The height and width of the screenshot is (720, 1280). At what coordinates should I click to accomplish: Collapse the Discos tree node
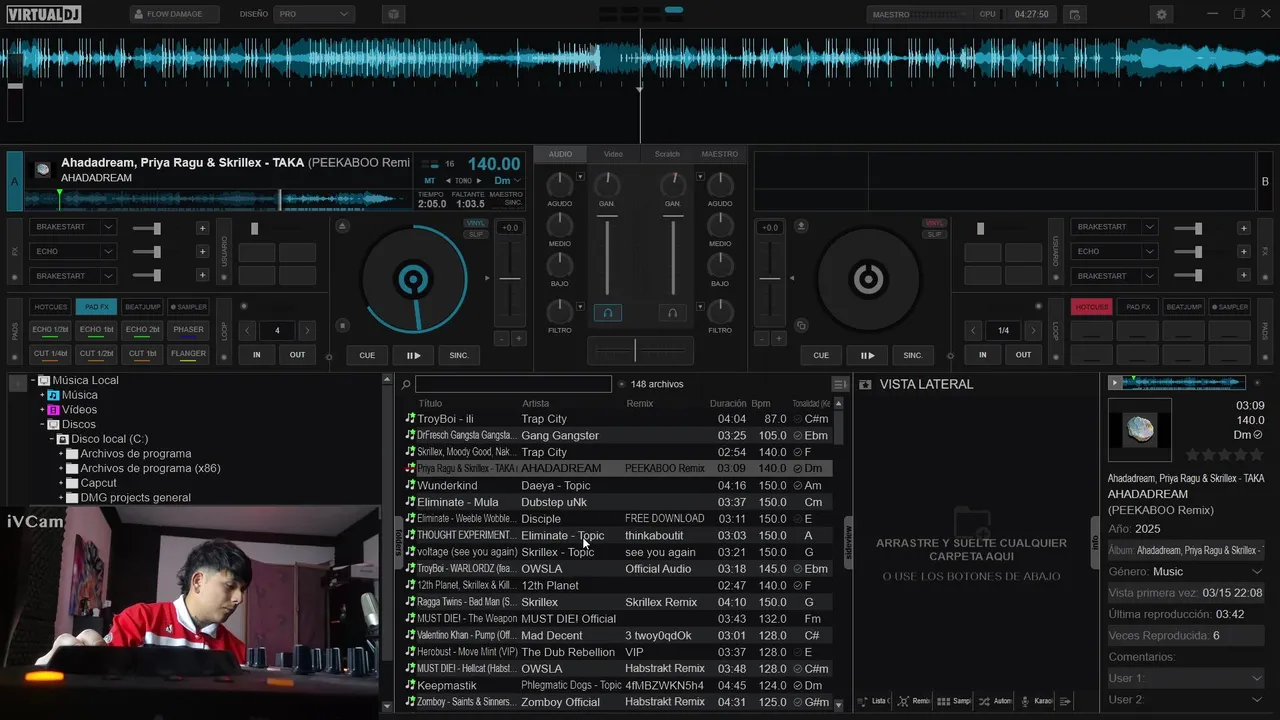43,424
